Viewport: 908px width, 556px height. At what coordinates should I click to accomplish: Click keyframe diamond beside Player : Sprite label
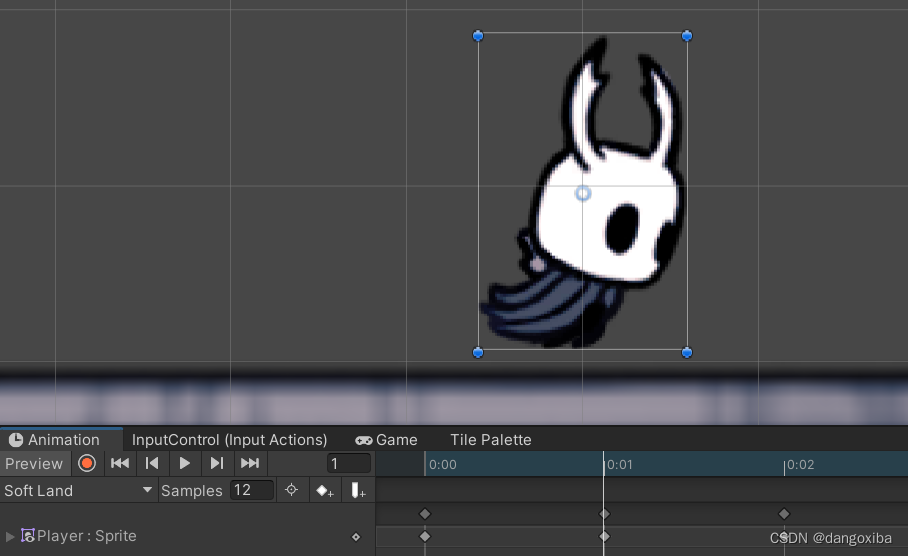pyautogui.click(x=356, y=537)
